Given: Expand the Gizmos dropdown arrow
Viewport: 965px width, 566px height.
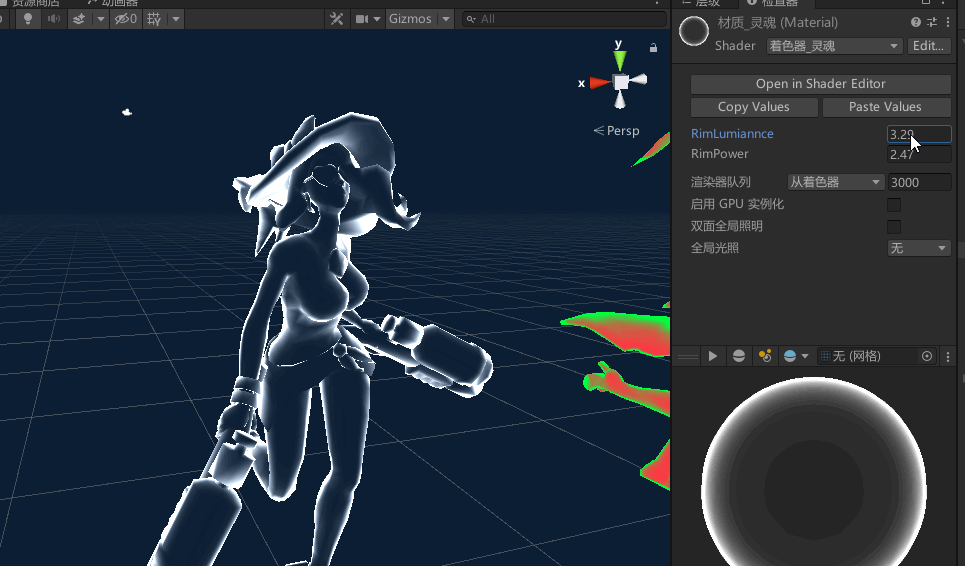Looking at the screenshot, I should pos(446,19).
